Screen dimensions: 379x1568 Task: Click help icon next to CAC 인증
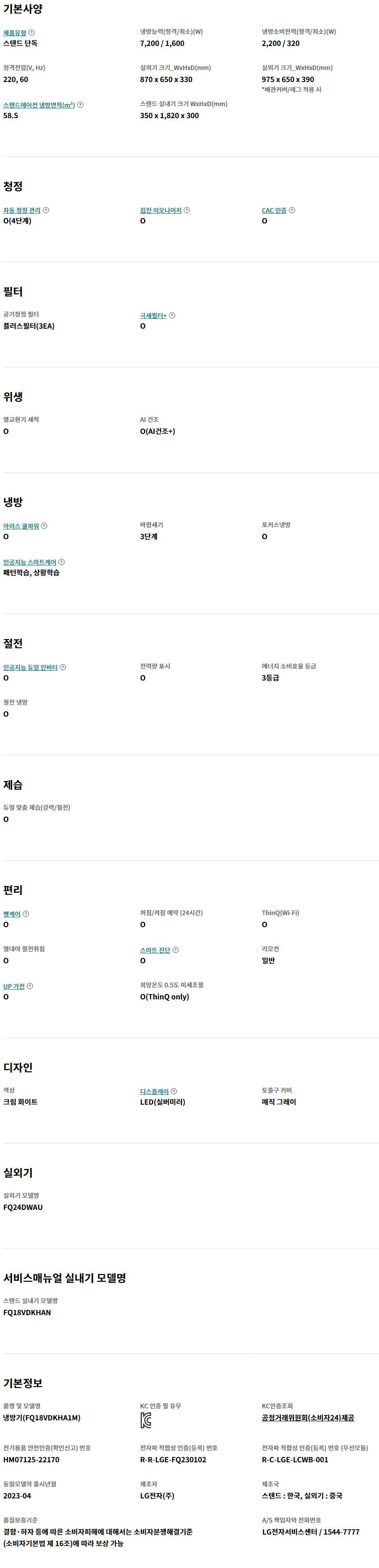292,210
